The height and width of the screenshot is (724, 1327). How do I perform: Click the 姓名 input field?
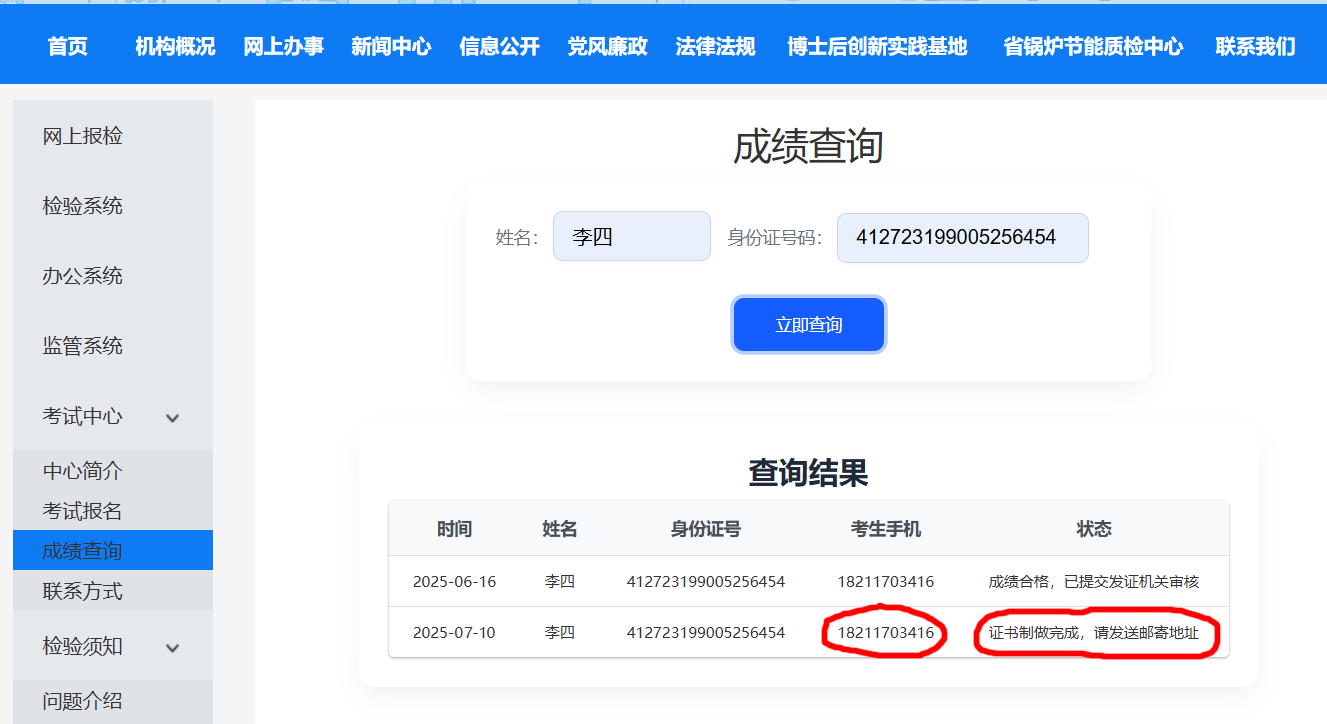[631, 237]
